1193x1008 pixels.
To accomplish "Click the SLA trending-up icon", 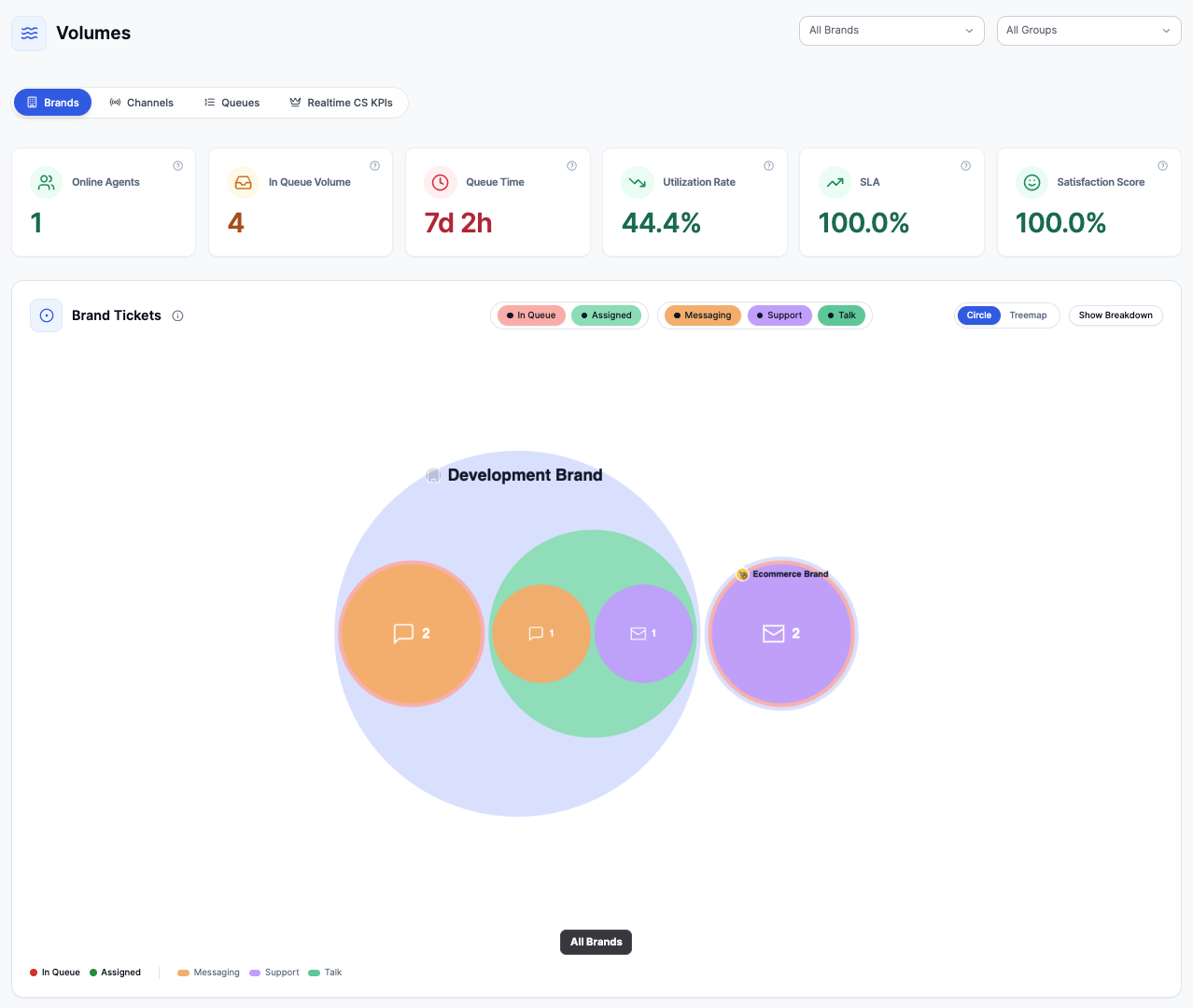I will pos(835,182).
